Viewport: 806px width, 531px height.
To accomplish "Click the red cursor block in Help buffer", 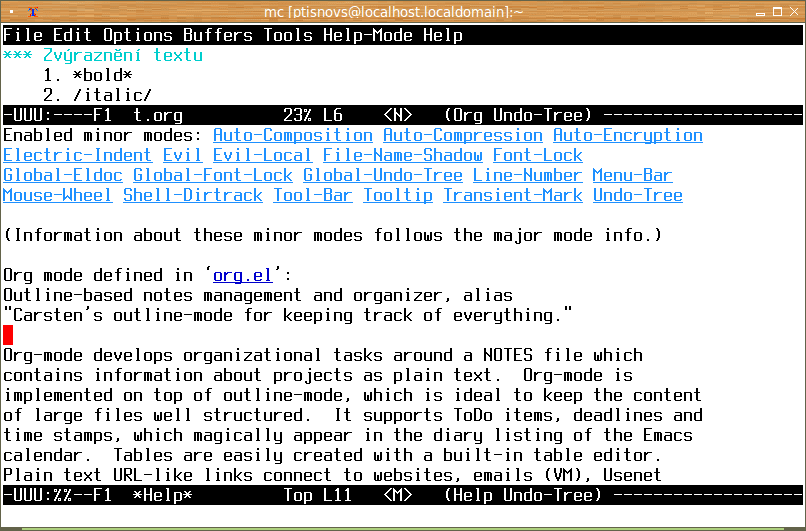I will click(8, 335).
